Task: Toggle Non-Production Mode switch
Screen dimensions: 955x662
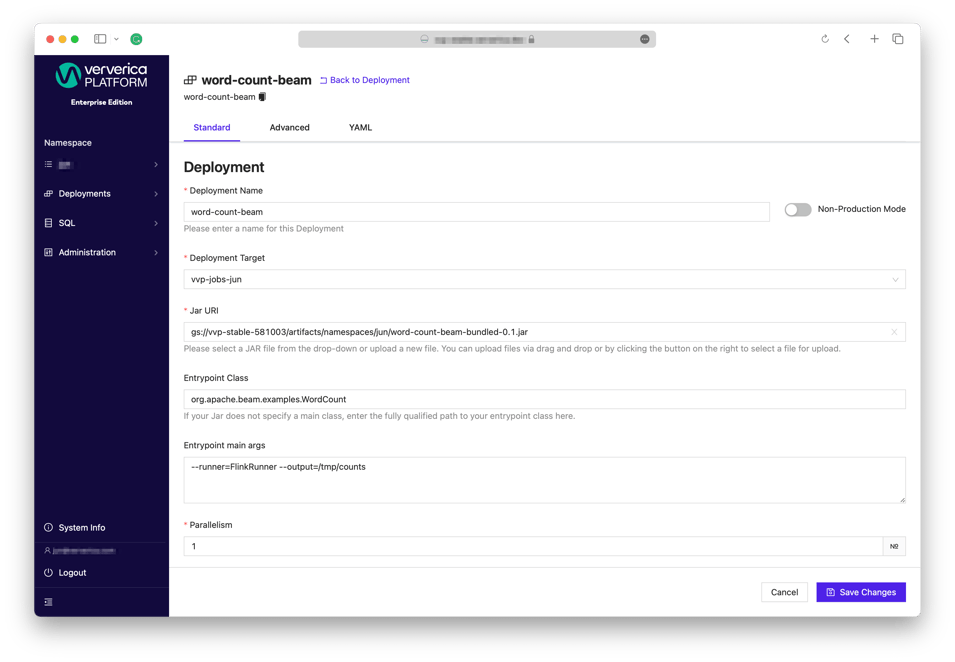Action: 798,210
